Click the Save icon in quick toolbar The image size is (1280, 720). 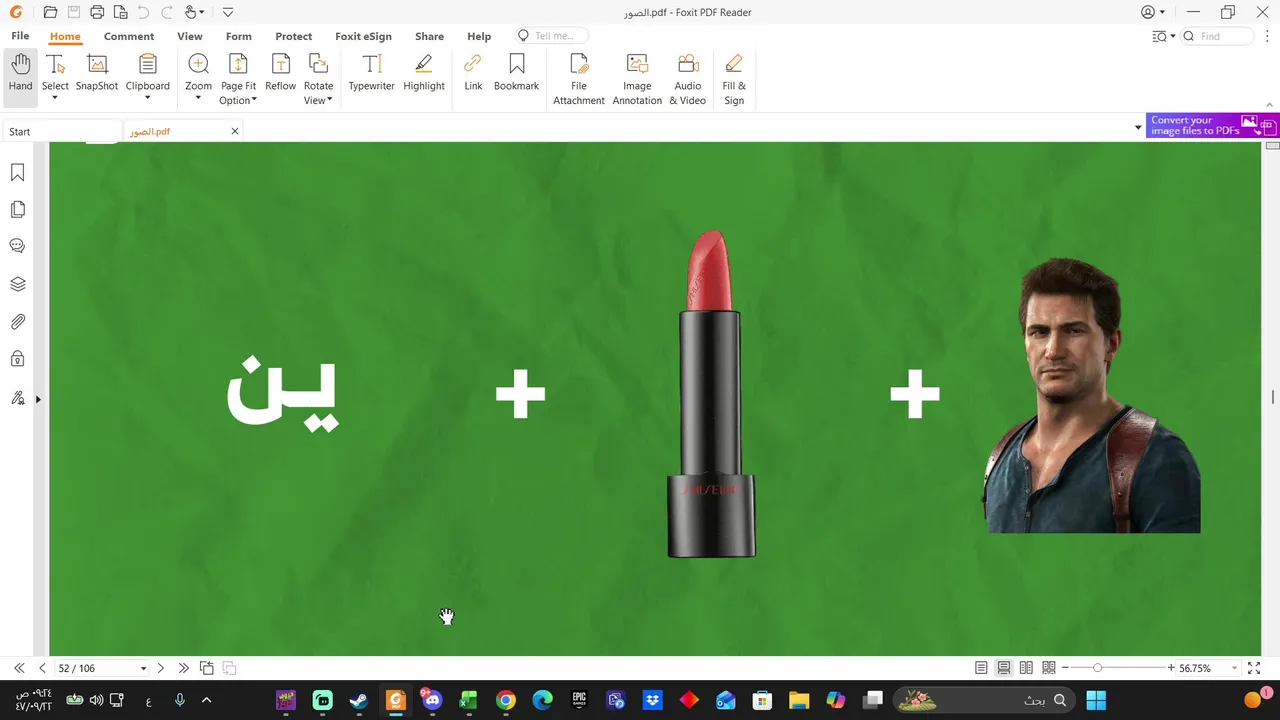[74, 12]
